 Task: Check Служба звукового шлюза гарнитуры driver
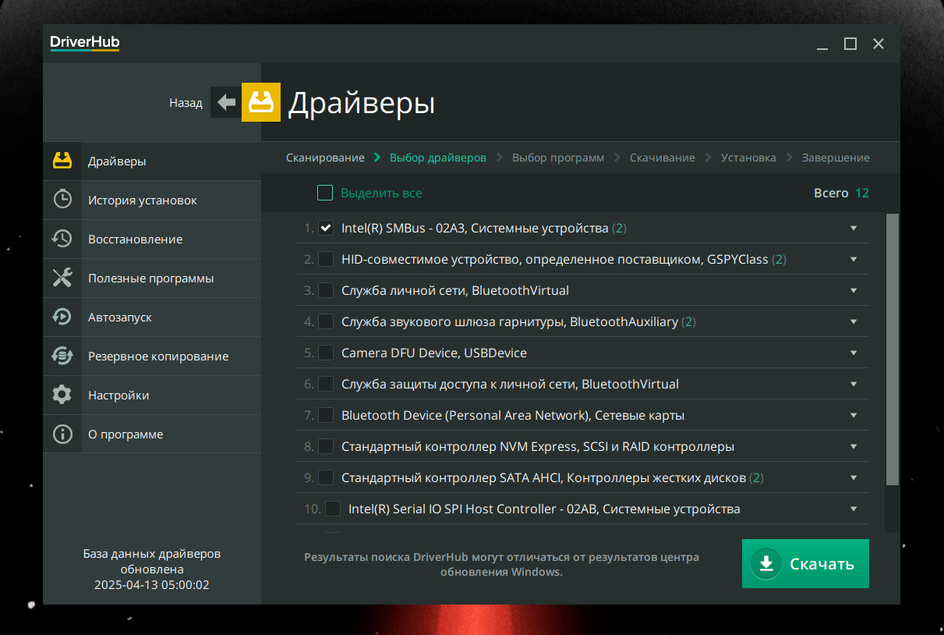[x=326, y=321]
